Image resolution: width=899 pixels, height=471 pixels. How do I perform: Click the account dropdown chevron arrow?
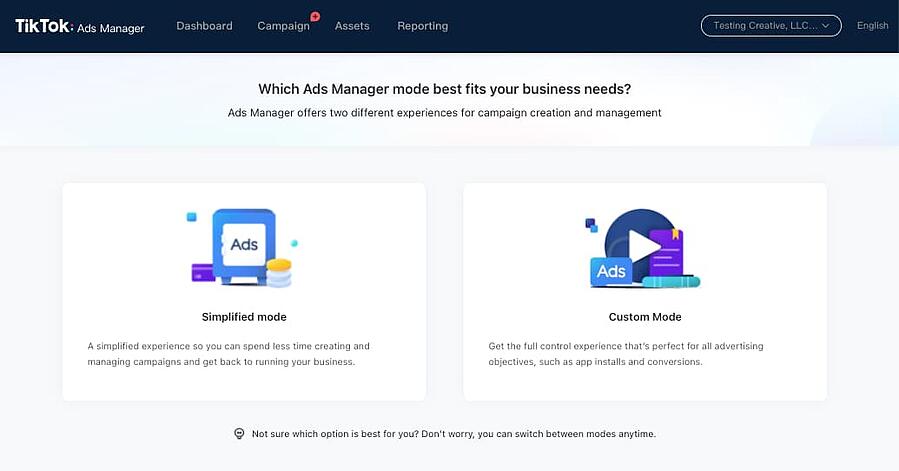click(x=826, y=26)
